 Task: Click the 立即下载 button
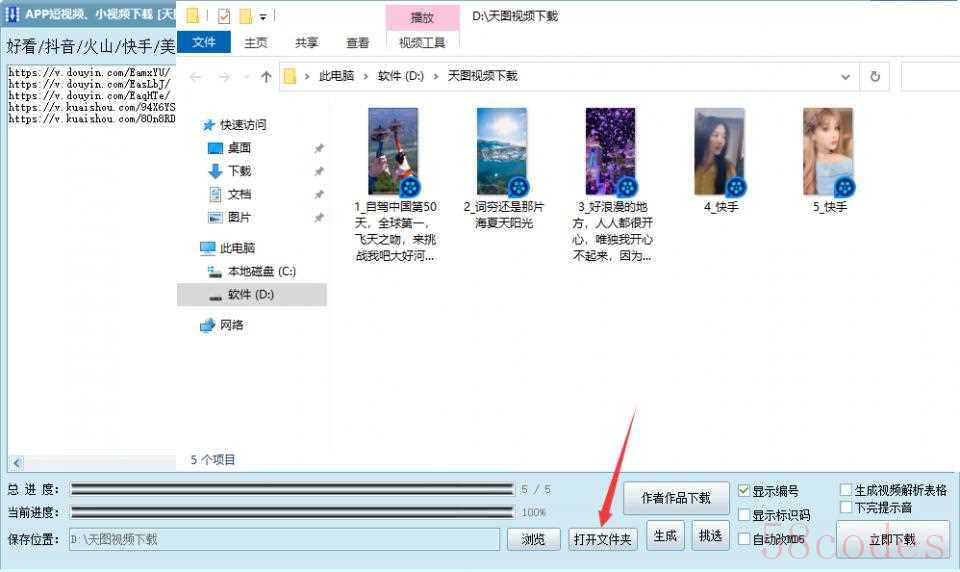point(893,540)
